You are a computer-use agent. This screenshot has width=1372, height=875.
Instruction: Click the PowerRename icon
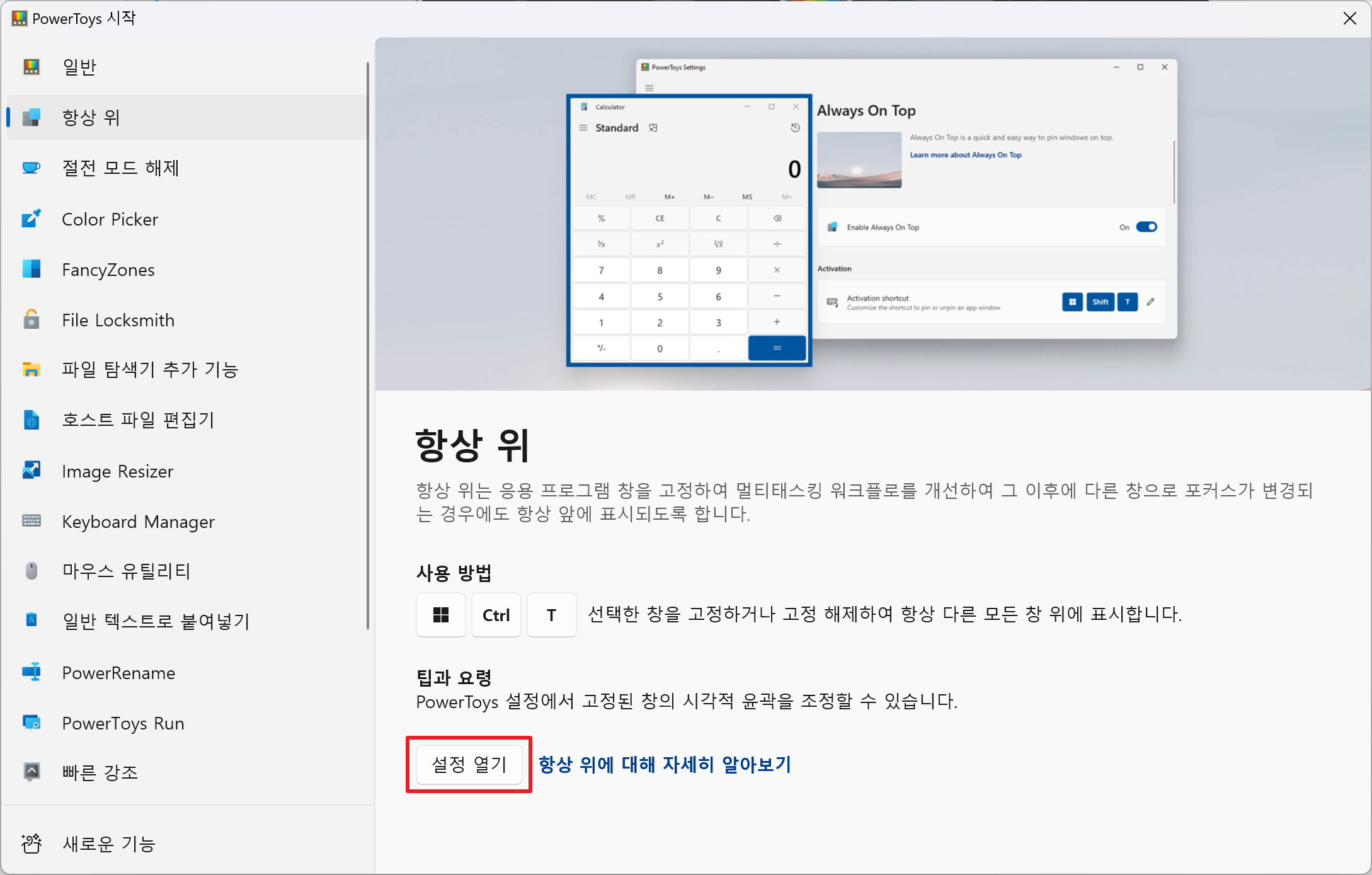click(x=31, y=672)
